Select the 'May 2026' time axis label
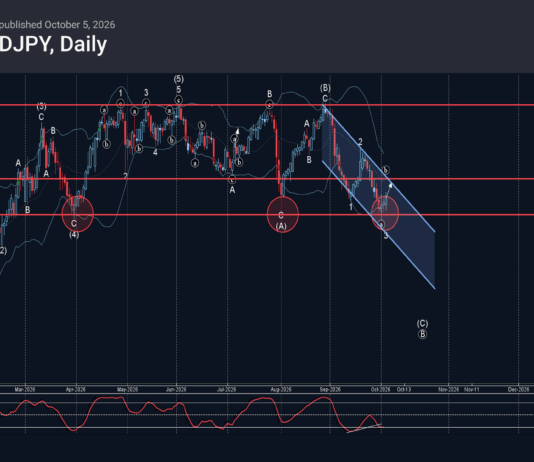This screenshot has height=462, width=534. pyautogui.click(x=127, y=389)
